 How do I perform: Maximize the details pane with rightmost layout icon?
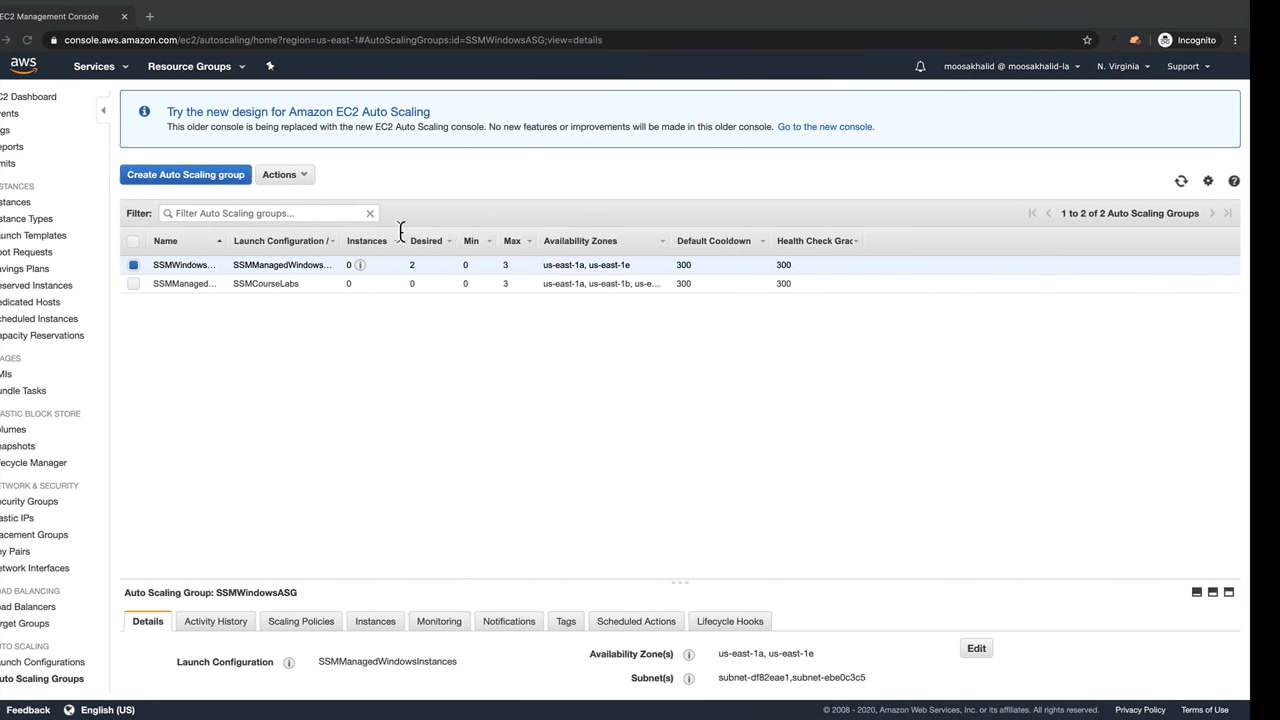pyautogui.click(x=1229, y=592)
